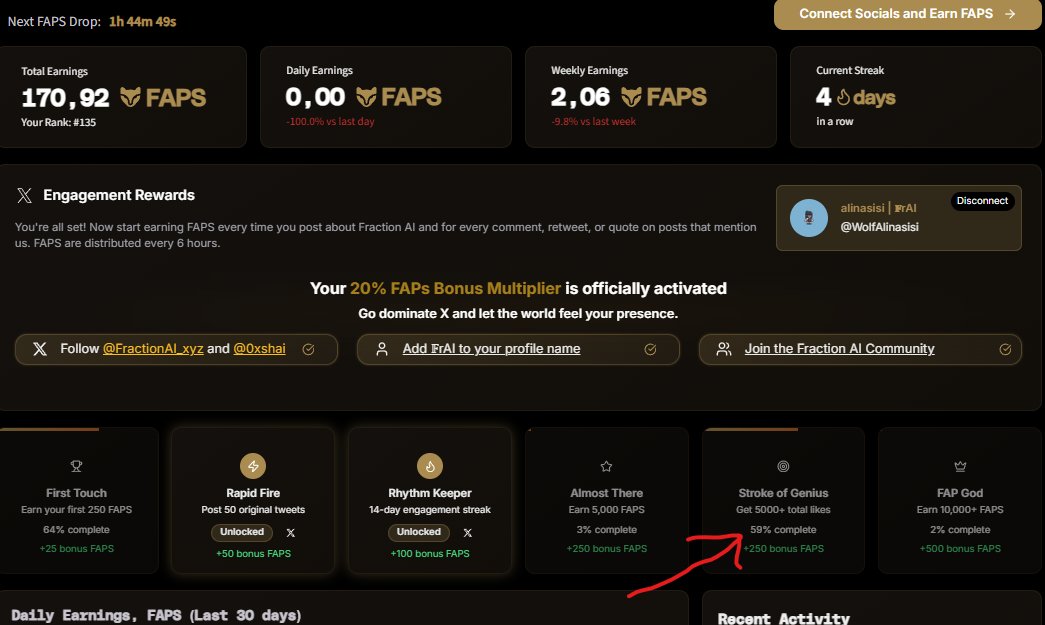The image size is (1045, 625).
Task: Click Connect Socials and Earn FAPS button
Action: 908,14
